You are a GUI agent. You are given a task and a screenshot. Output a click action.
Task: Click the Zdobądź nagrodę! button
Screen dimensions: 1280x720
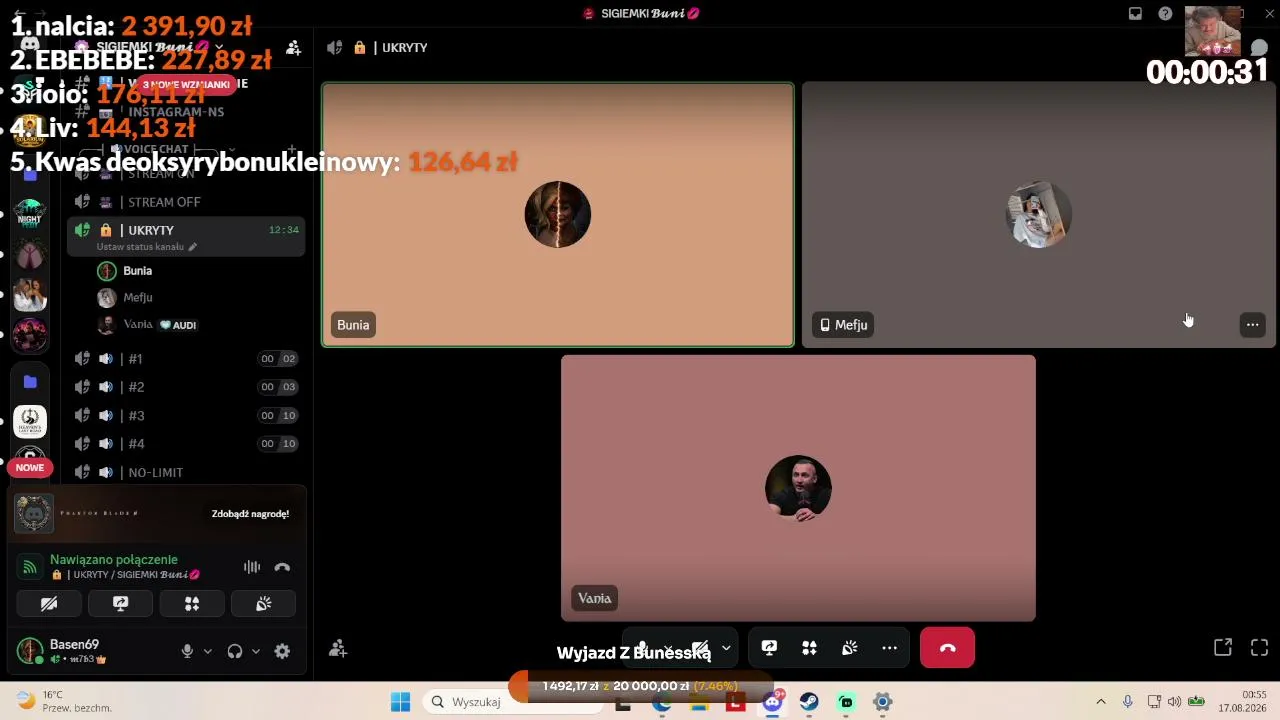(250, 514)
